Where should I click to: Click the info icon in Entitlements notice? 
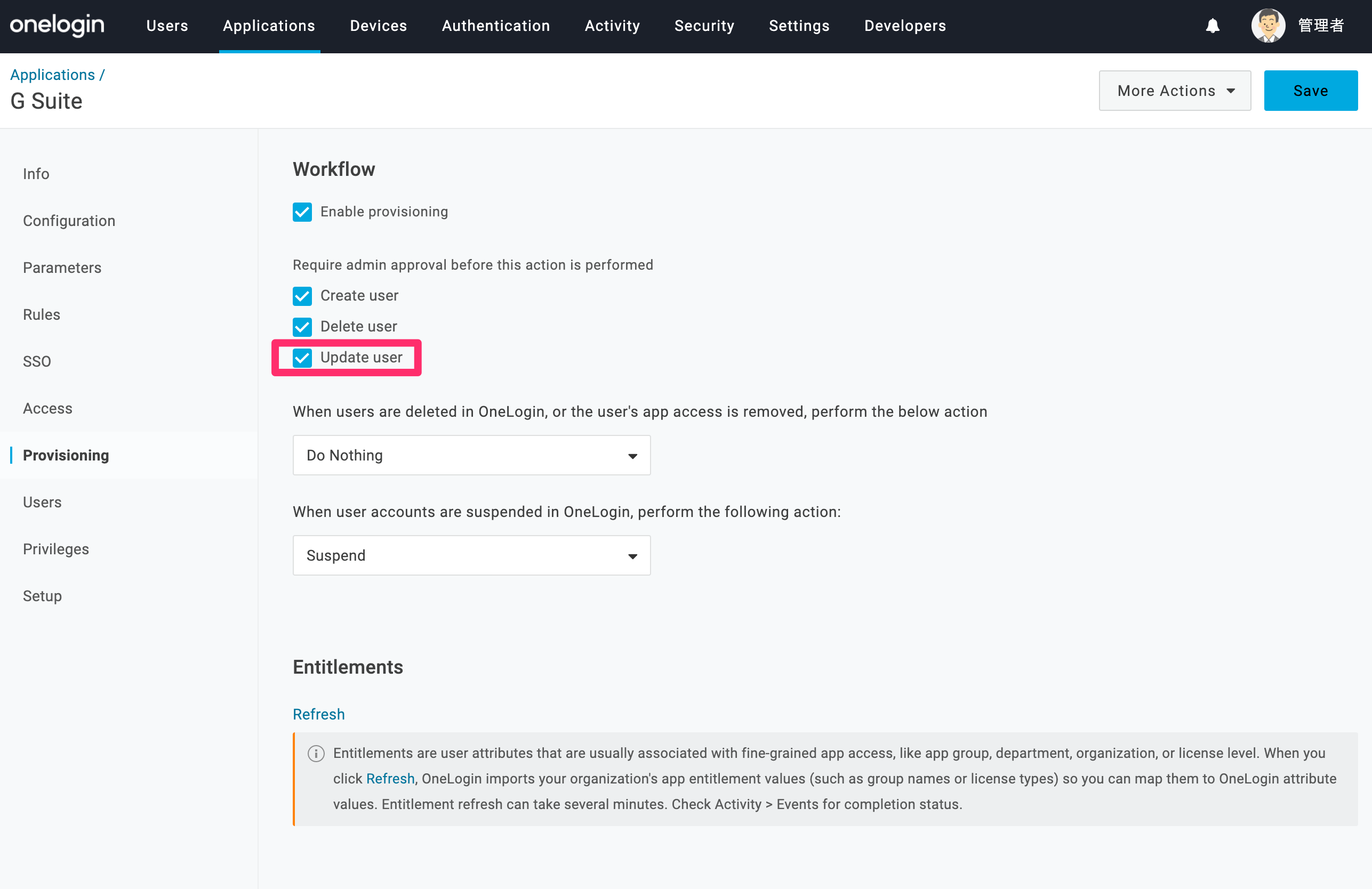click(x=316, y=753)
